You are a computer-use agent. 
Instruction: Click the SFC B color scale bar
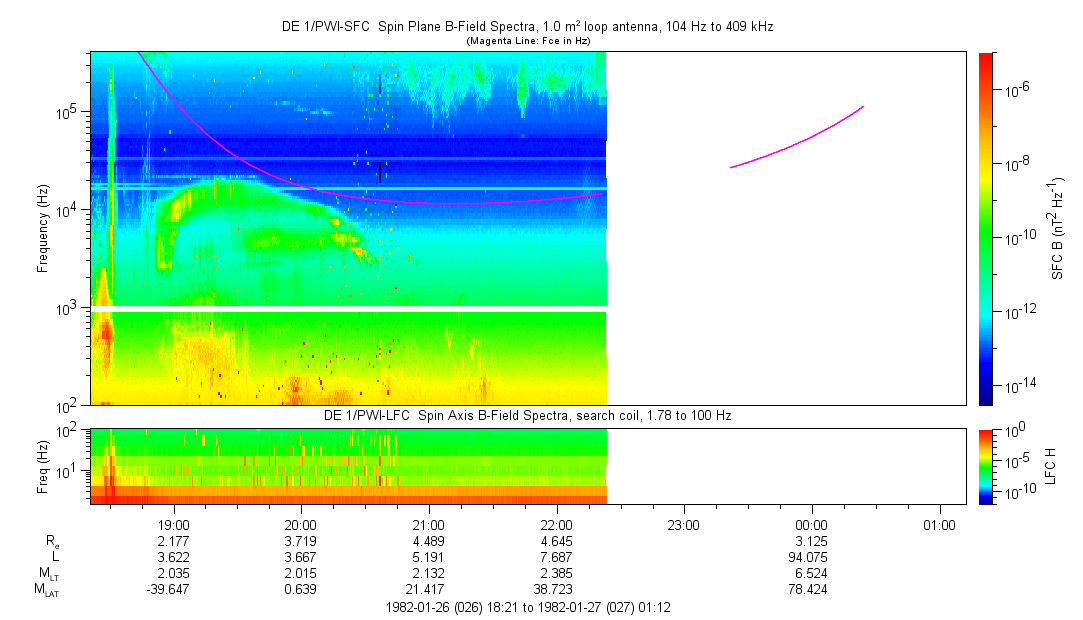pos(986,229)
